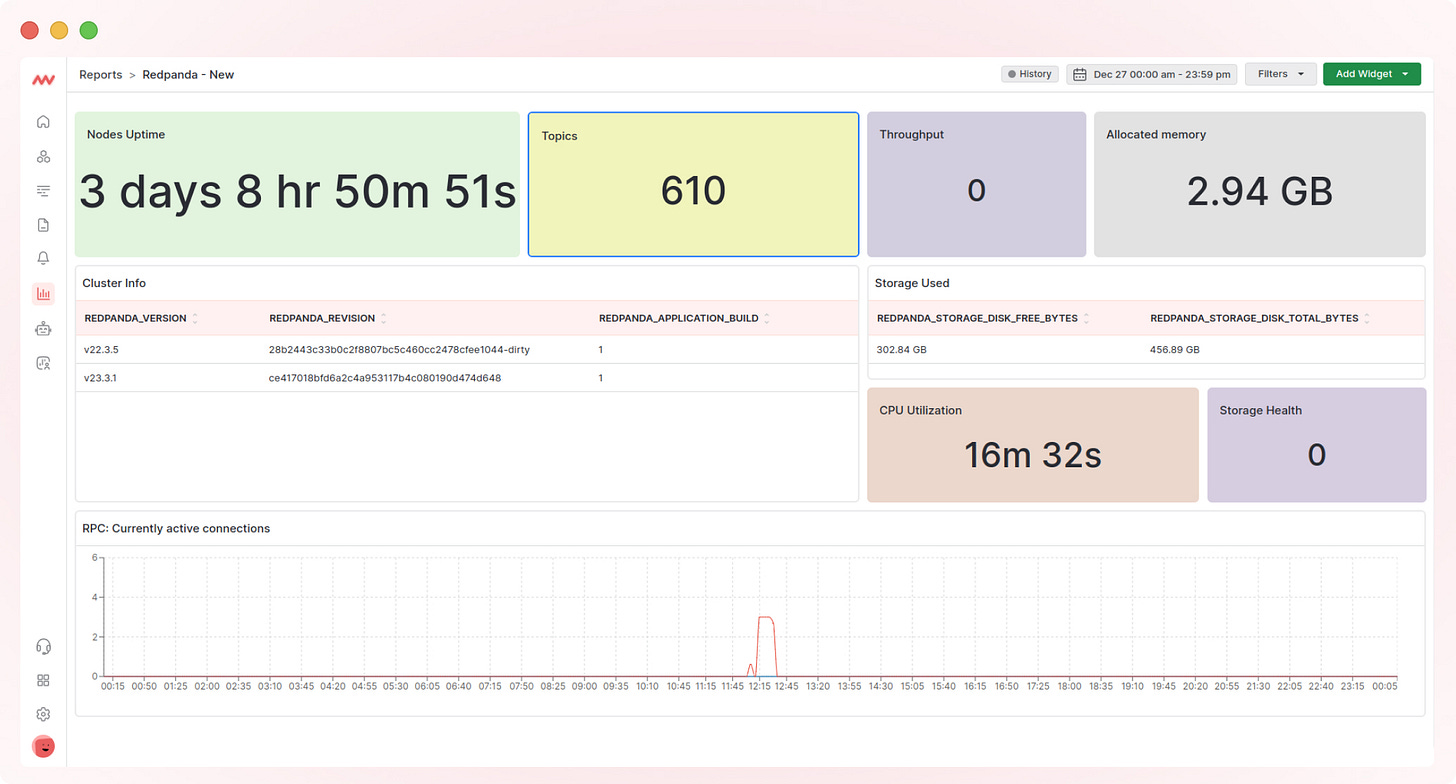This screenshot has width=1456, height=784.
Task: Sort by REDPANDA_STORAGE_DISK_FREE_BYTES column
Action: [984, 318]
